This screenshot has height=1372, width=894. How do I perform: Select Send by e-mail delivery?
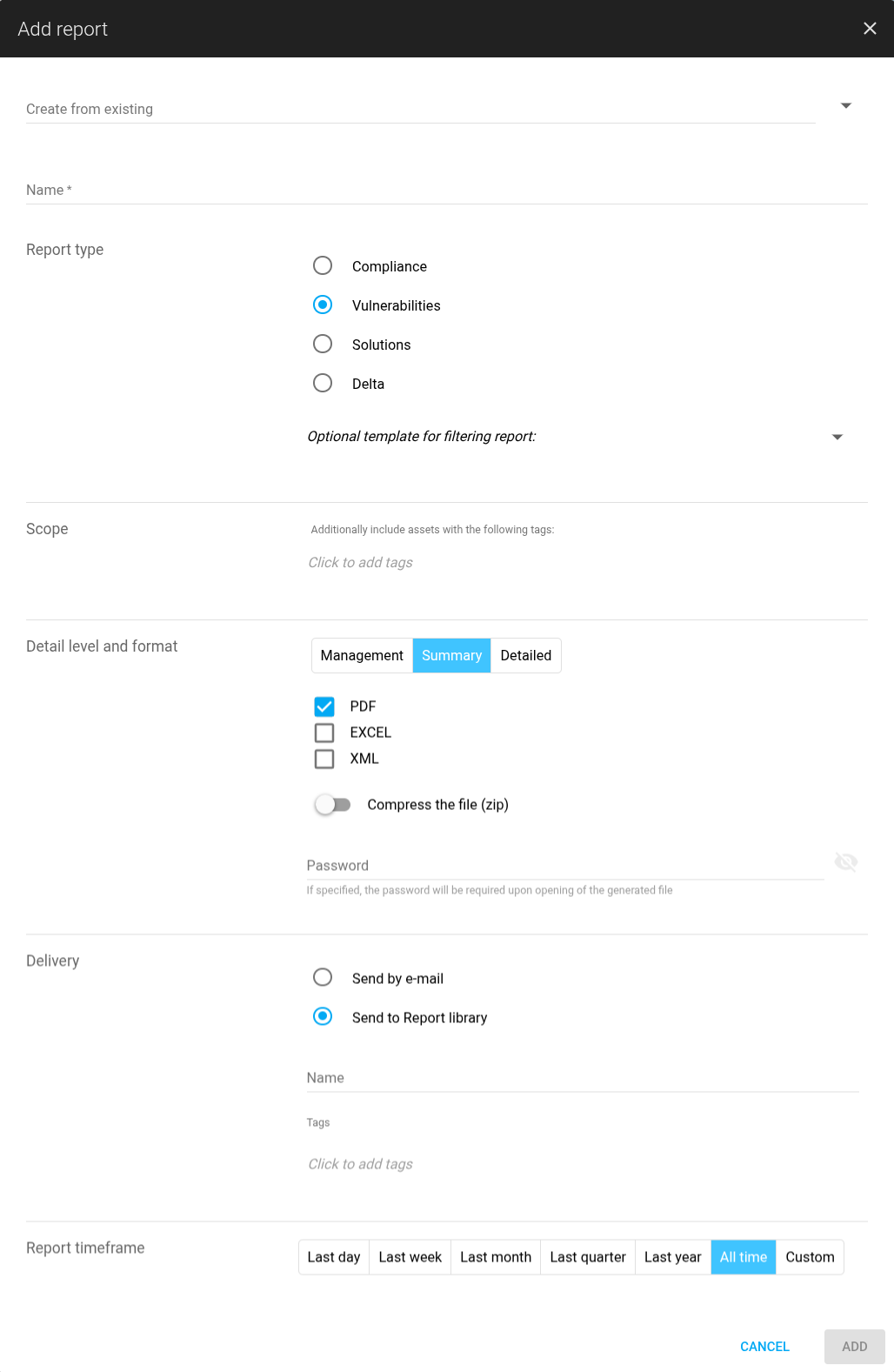(323, 977)
